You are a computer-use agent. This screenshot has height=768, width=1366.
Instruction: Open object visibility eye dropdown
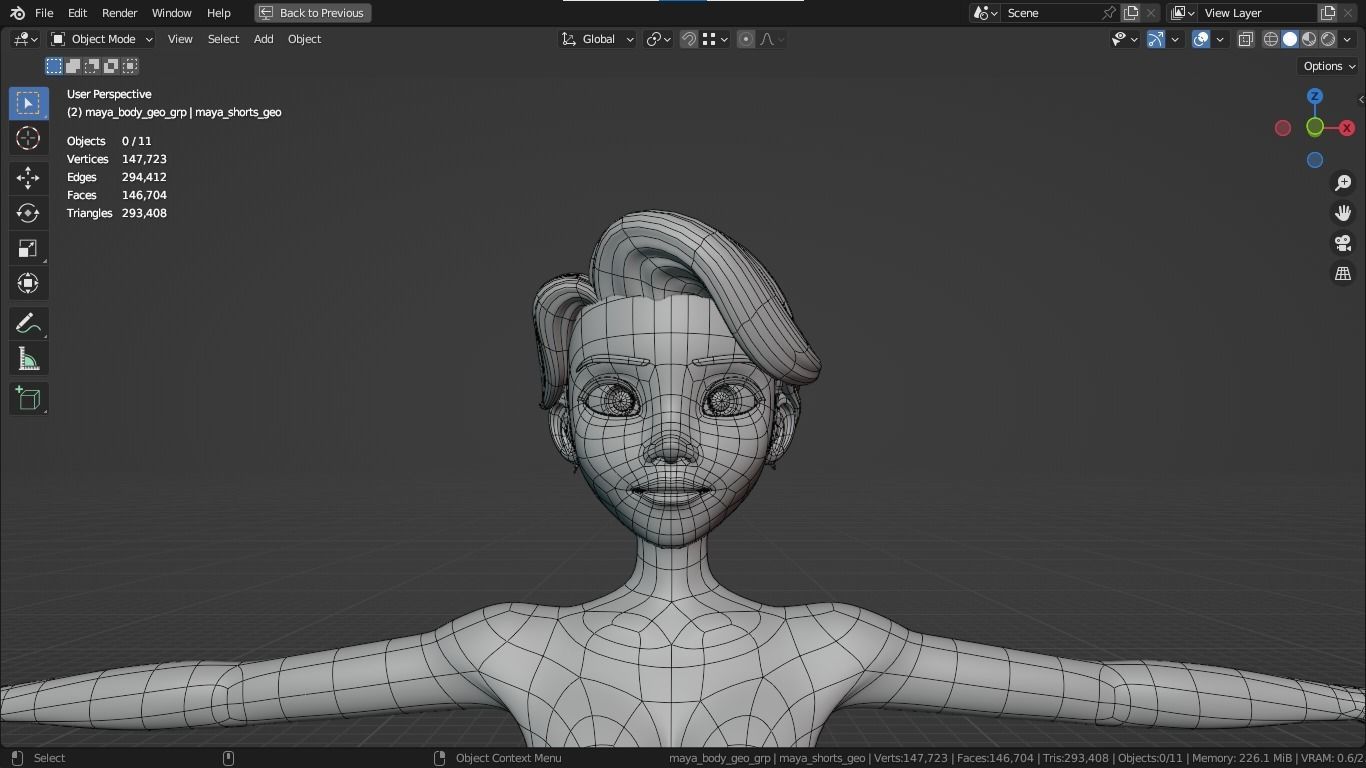[x=1125, y=39]
